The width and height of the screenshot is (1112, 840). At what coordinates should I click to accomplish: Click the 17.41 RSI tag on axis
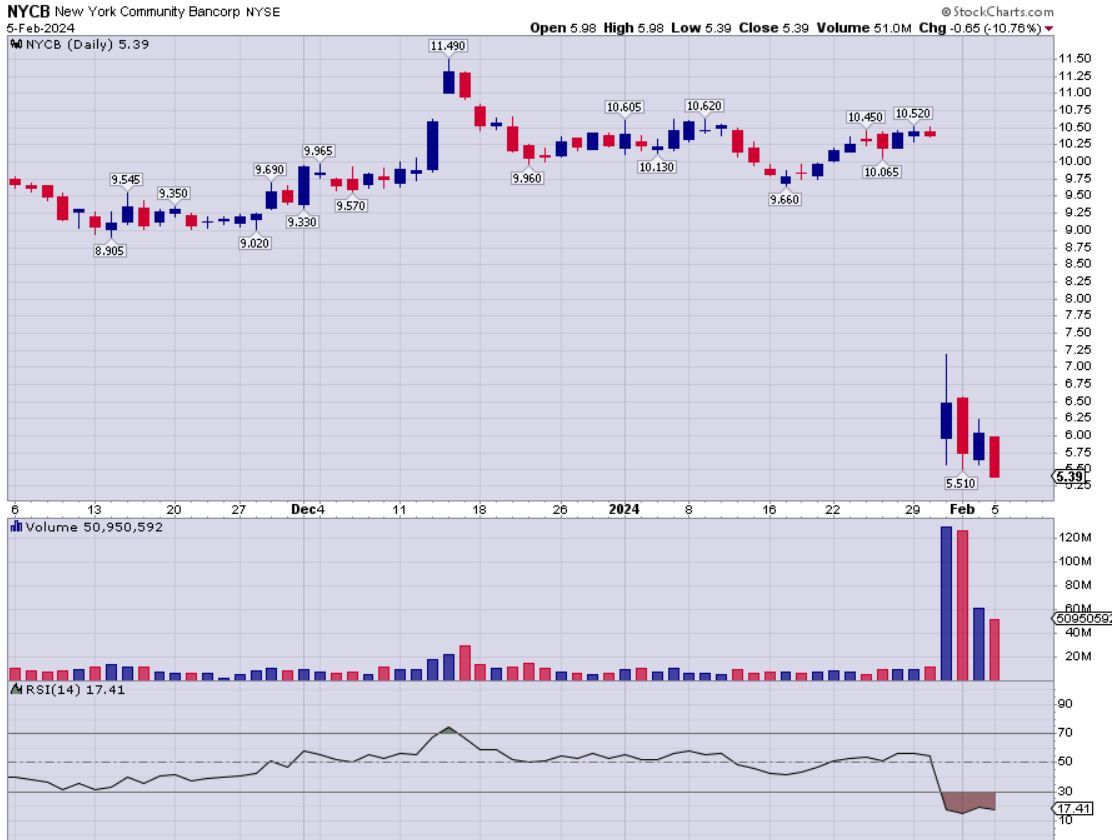click(x=1072, y=809)
